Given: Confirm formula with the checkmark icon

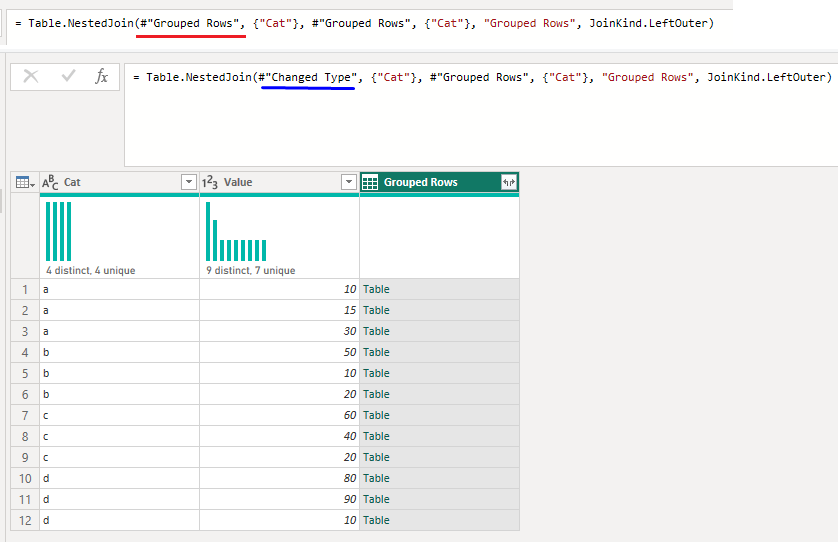Looking at the screenshot, I should [68, 77].
